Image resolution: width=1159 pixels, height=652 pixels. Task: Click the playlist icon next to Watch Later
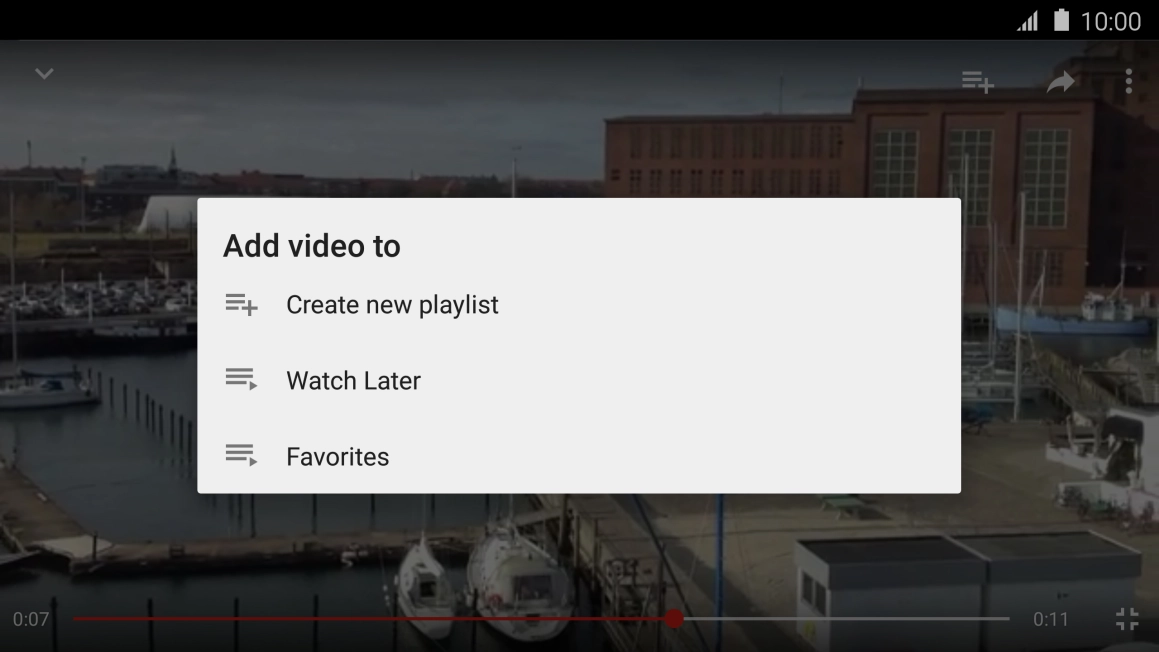point(241,380)
